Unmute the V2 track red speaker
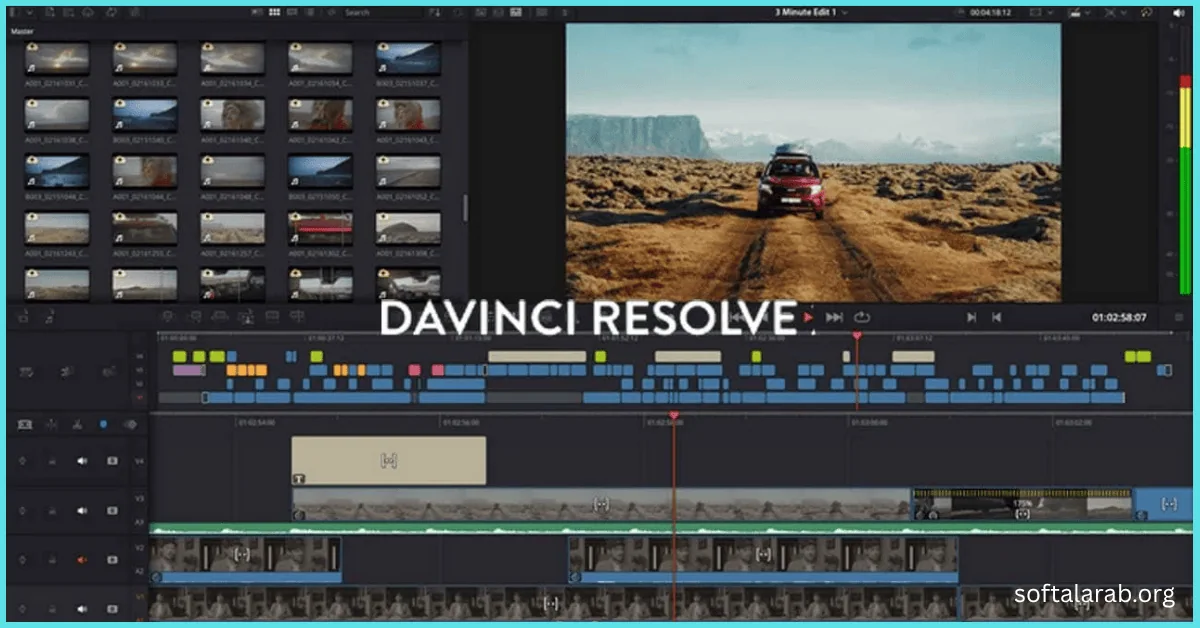 tap(83, 560)
